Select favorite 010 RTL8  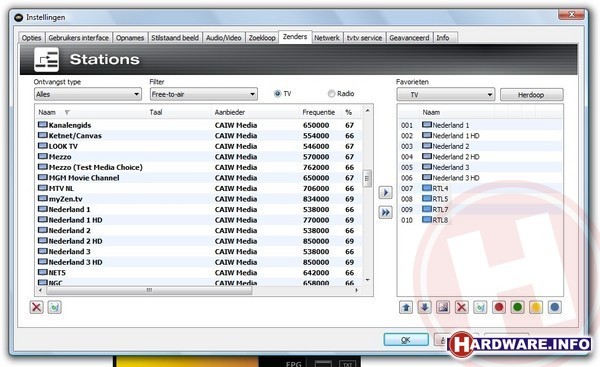pyautogui.click(x=480, y=220)
